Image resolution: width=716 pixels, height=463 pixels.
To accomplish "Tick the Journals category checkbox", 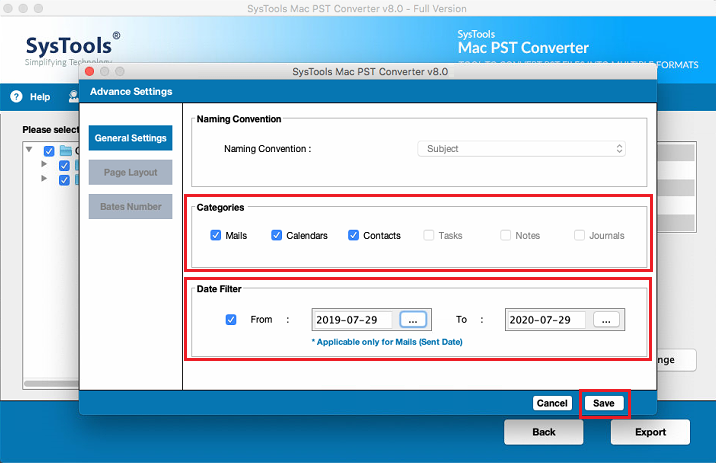I will point(579,235).
